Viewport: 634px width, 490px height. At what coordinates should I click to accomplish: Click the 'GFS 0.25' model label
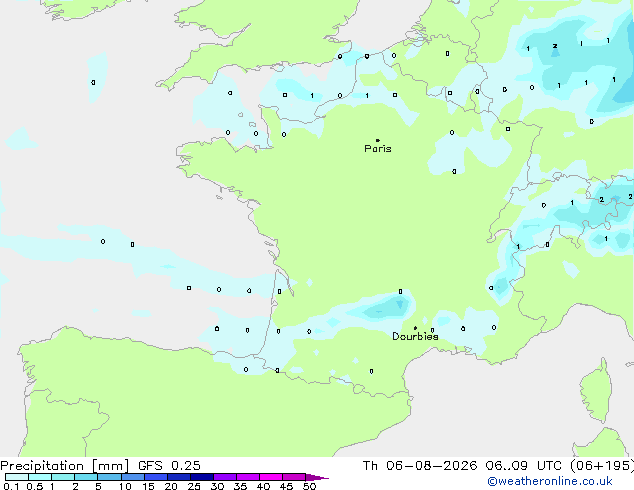[x=169, y=466]
